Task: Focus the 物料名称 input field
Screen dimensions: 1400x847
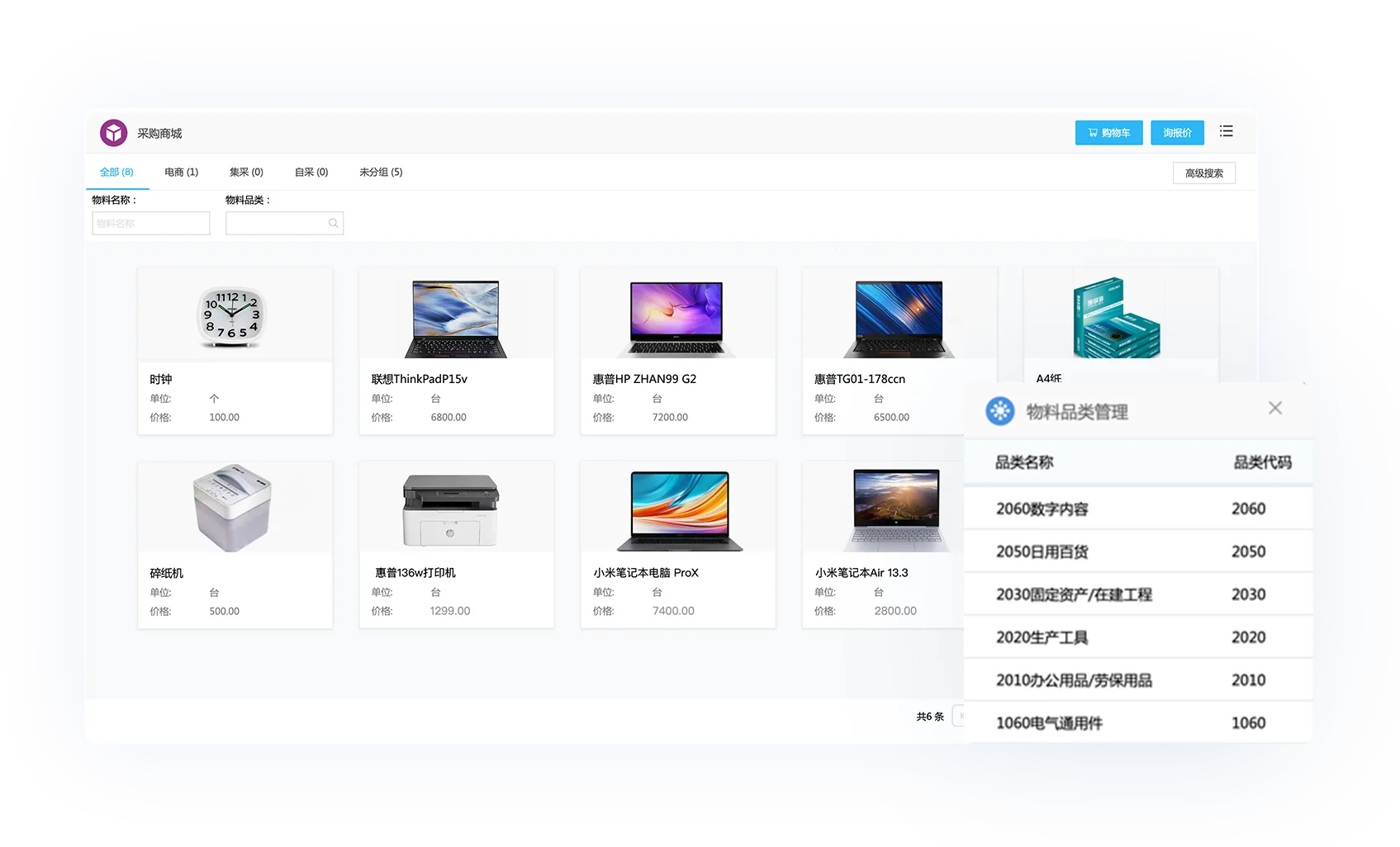Action: pyautogui.click(x=150, y=224)
